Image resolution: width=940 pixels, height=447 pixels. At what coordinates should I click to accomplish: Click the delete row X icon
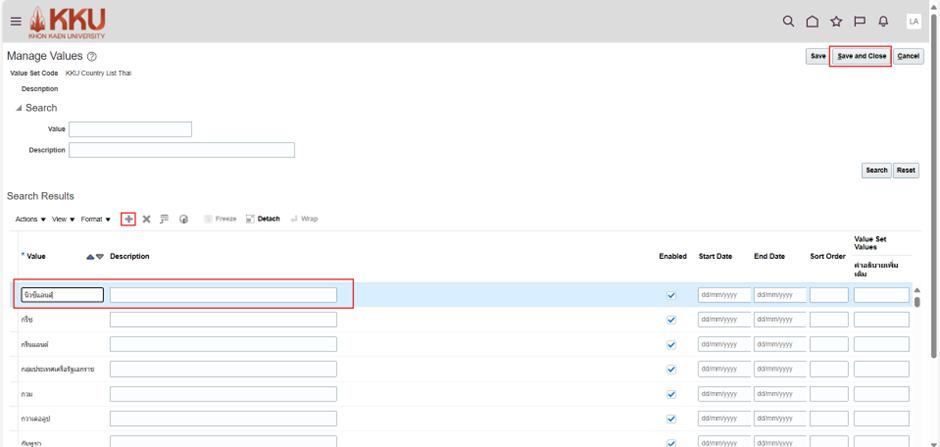tap(146, 219)
